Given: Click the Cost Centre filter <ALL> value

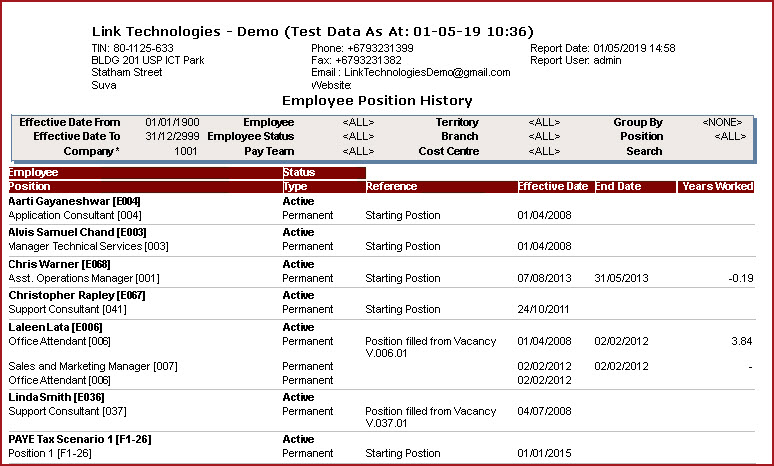Looking at the screenshot, I should 544,151.
